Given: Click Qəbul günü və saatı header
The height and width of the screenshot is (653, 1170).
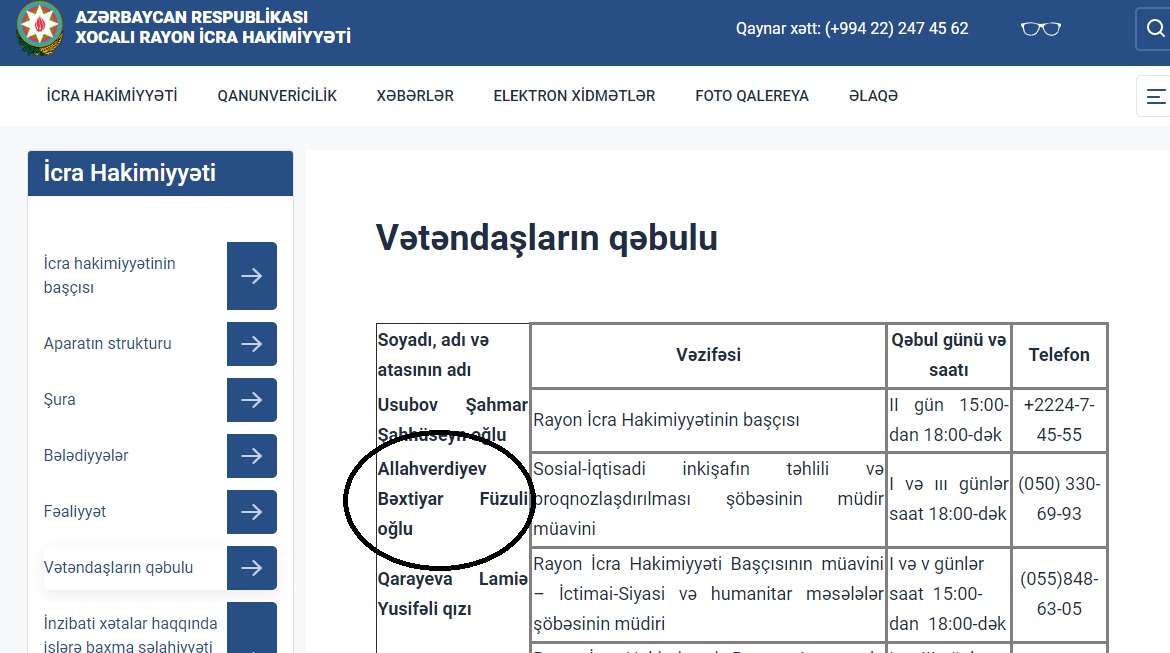Looking at the screenshot, I should (948, 355).
